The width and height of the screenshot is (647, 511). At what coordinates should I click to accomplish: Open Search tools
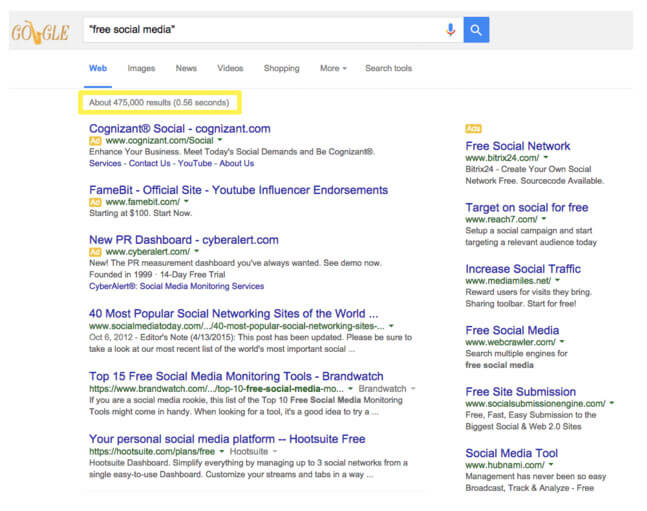pyautogui.click(x=388, y=68)
